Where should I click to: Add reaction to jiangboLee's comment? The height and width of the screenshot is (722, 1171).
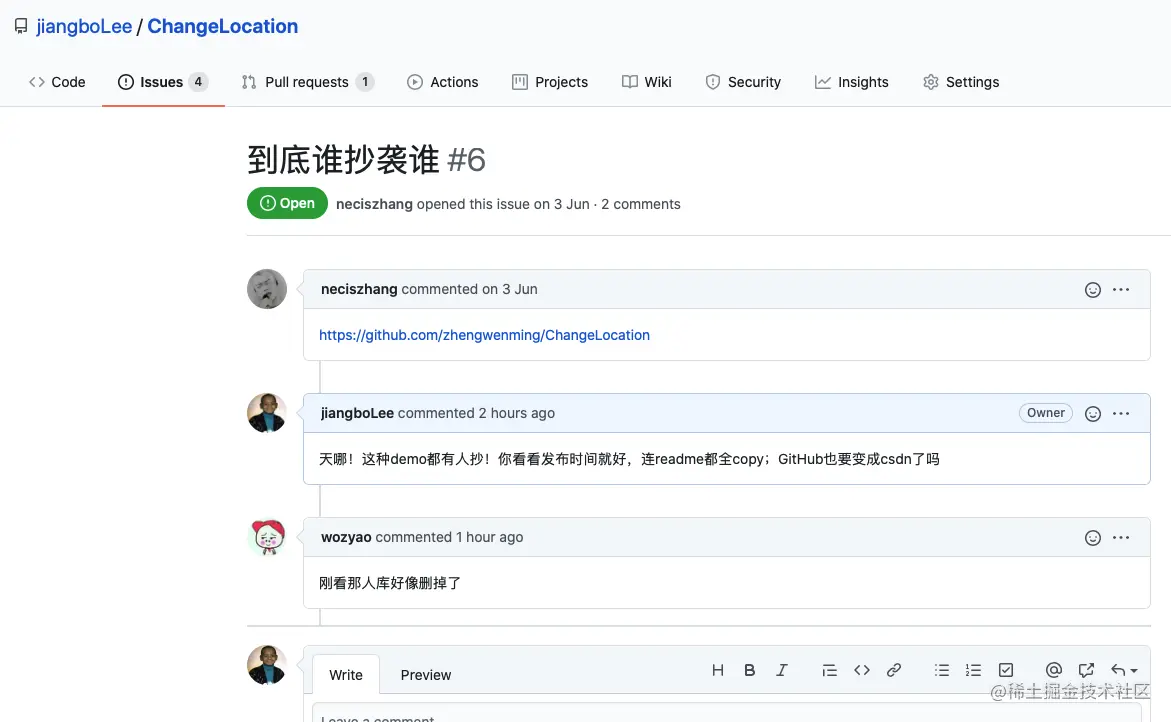[1093, 414]
